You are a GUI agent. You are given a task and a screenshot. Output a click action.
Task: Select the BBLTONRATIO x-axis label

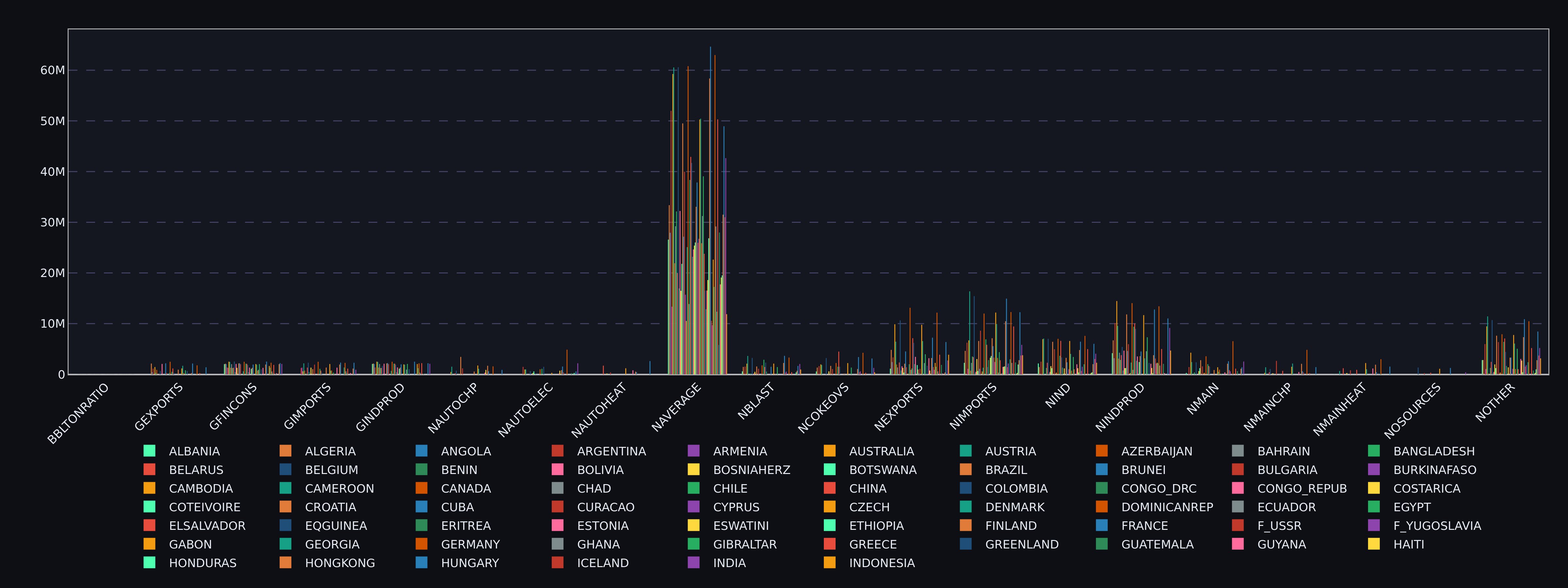[x=78, y=414]
